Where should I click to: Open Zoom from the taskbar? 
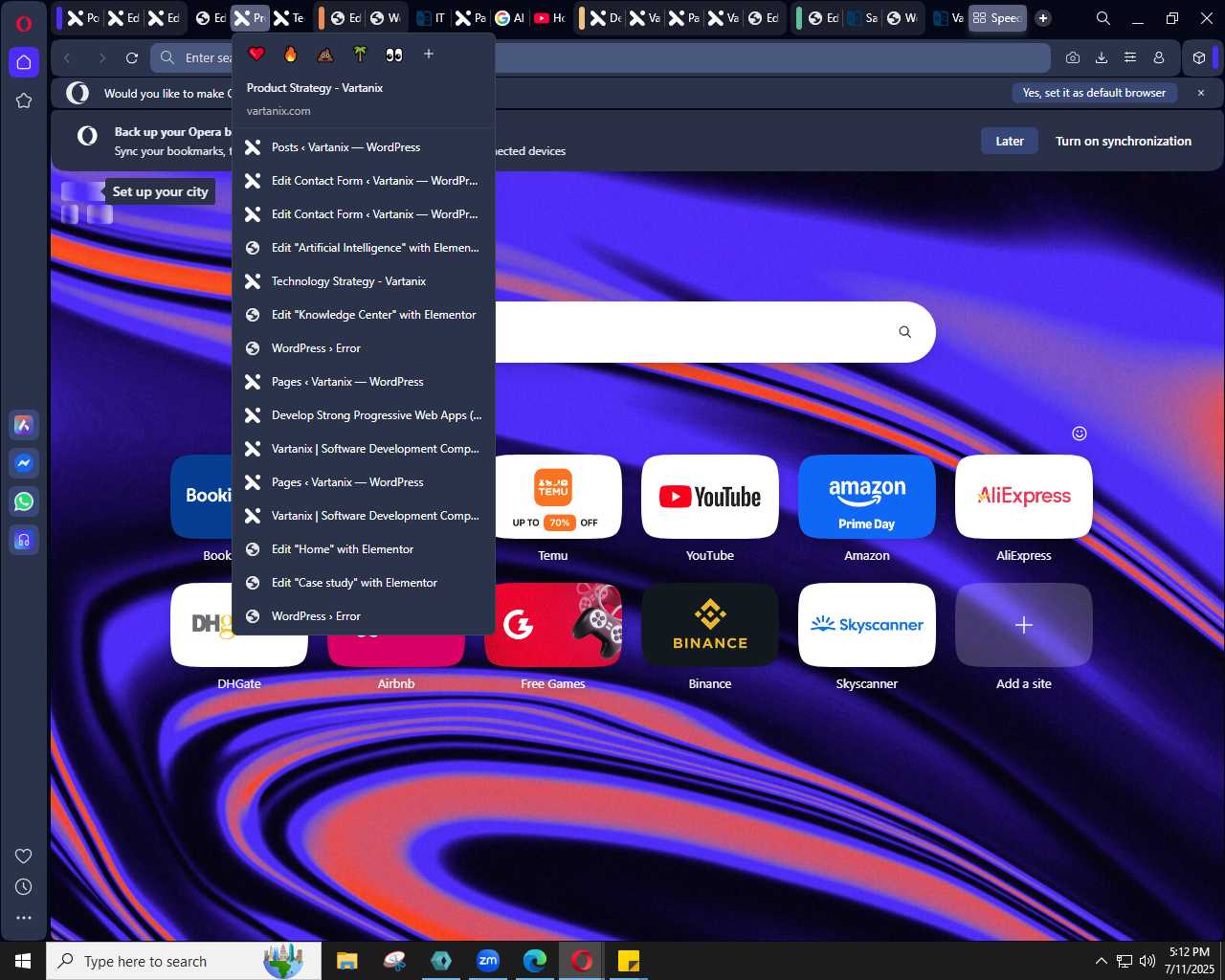(x=488, y=961)
